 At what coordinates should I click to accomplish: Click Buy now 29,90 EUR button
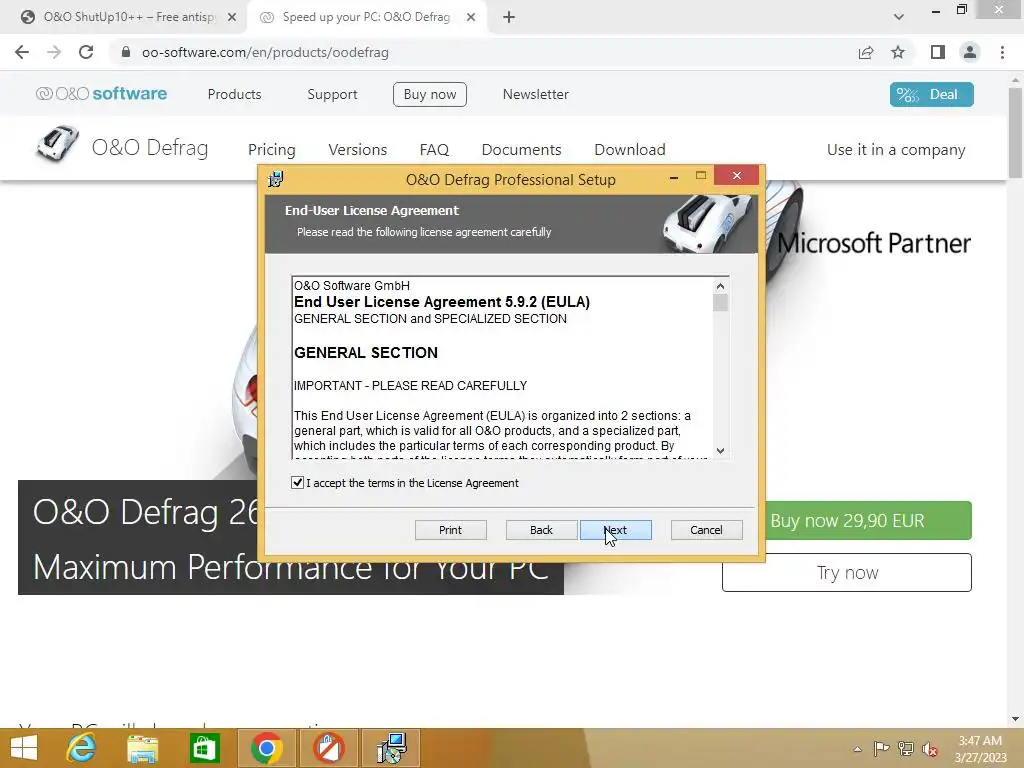click(868, 520)
